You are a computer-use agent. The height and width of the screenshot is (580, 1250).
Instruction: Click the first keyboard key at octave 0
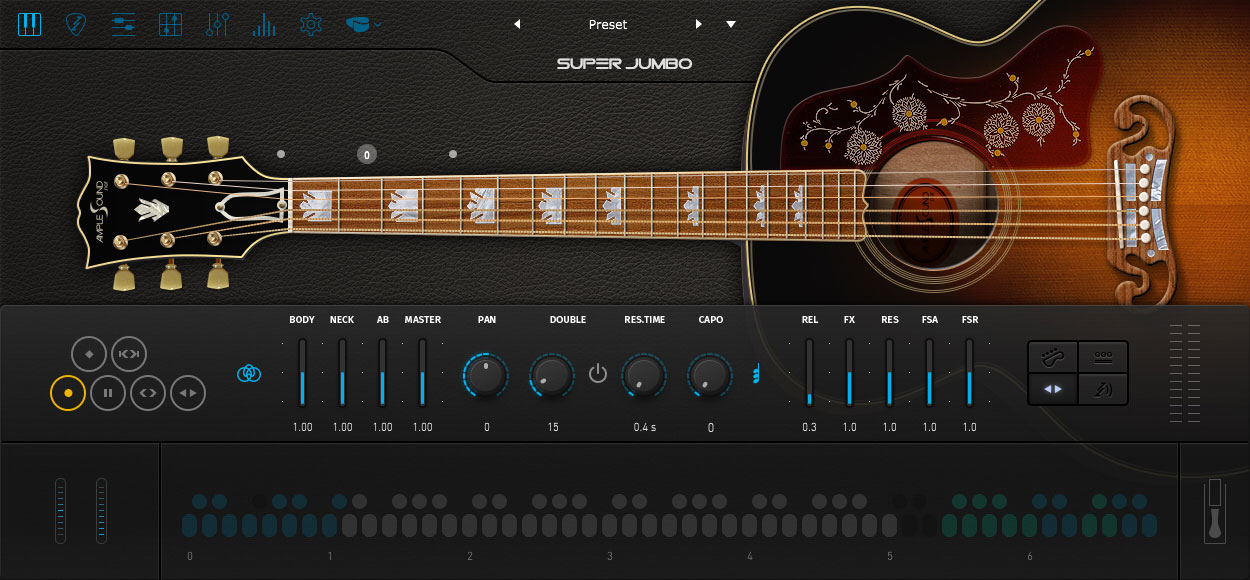coord(189,526)
